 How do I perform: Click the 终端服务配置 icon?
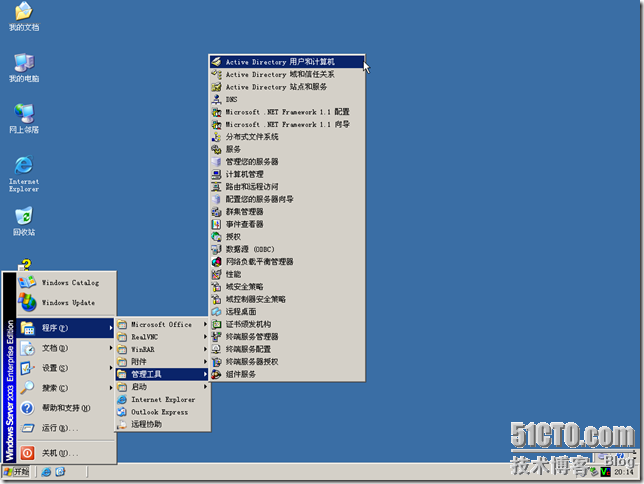[216, 349]
